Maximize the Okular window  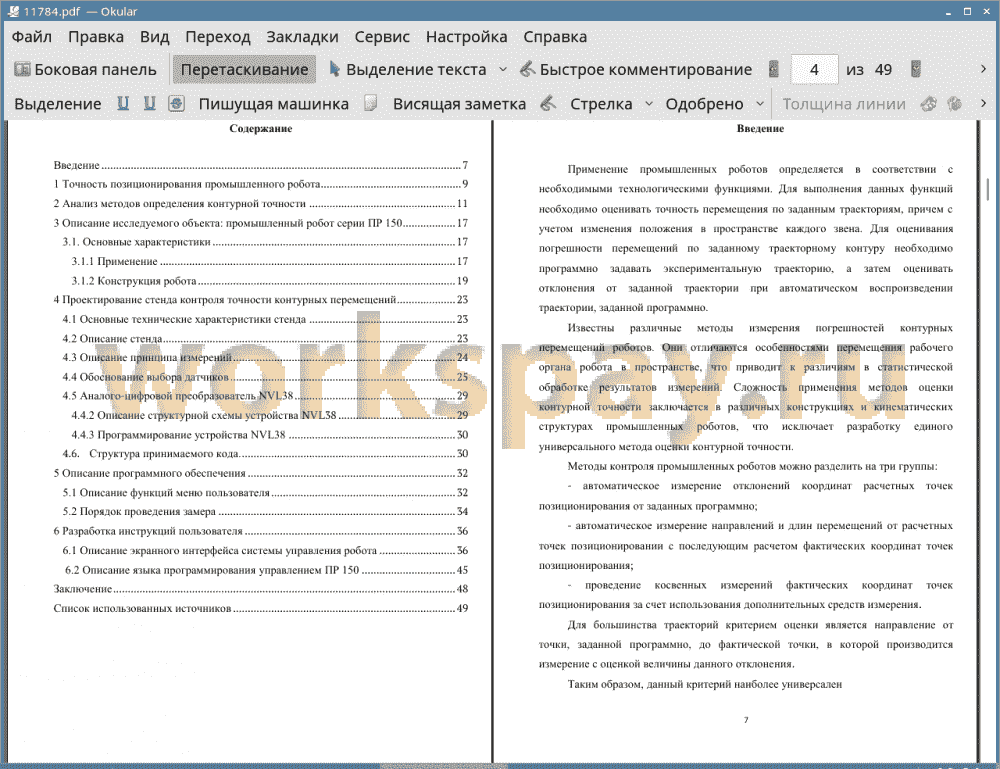(967, 11)
